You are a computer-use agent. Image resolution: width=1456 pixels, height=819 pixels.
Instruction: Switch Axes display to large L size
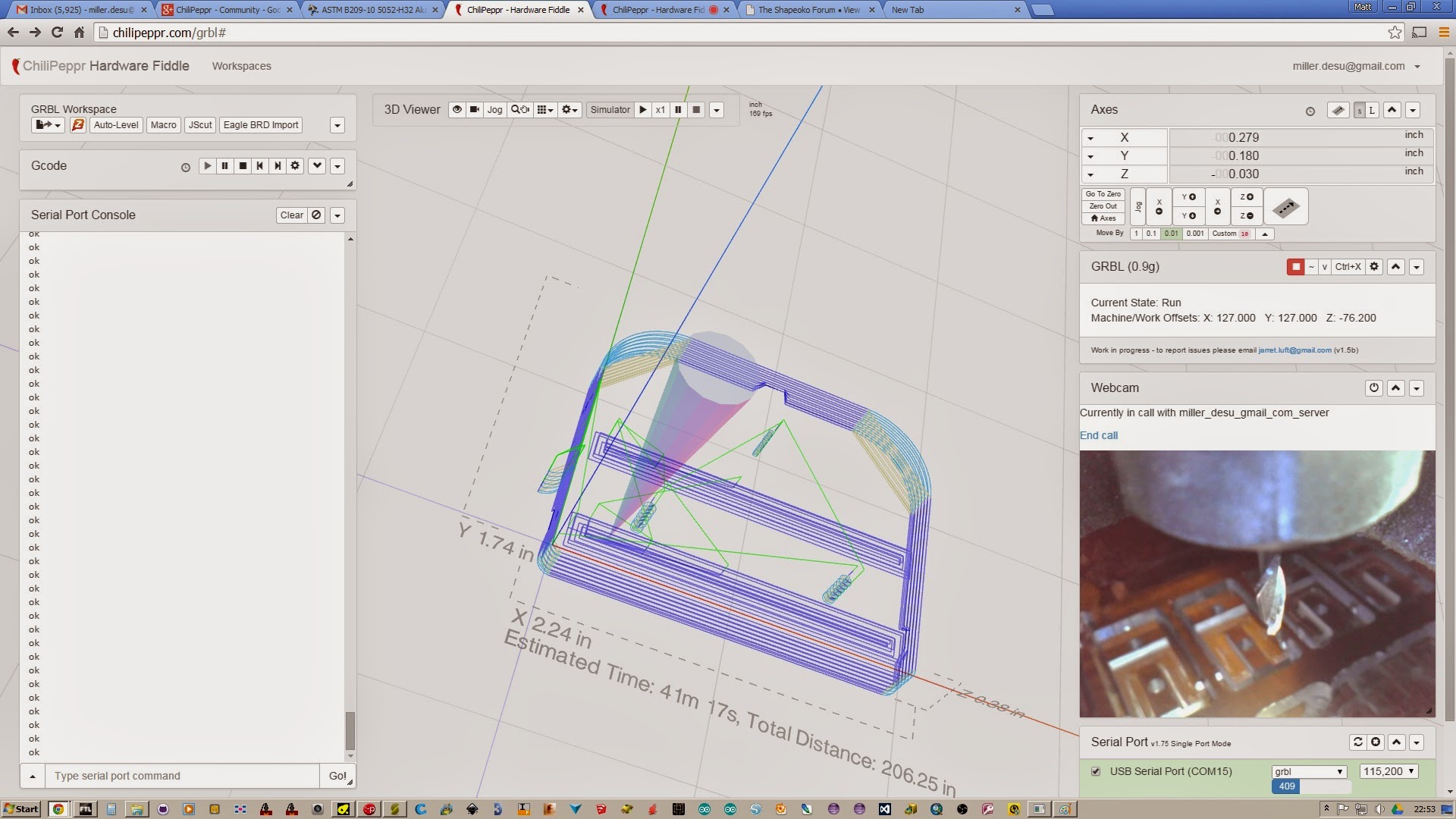[x=1371, y=111]
